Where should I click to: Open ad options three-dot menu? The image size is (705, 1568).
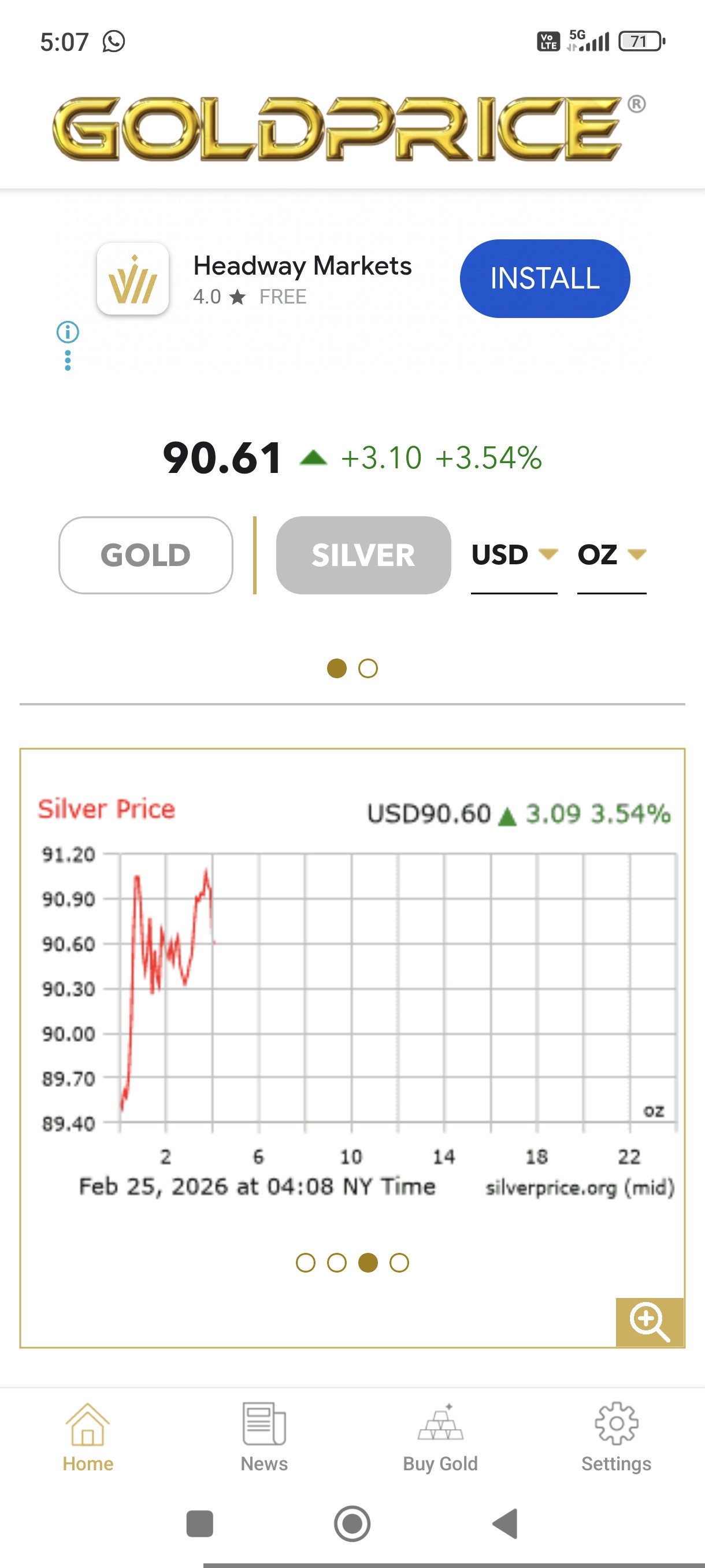coord(68,360)
